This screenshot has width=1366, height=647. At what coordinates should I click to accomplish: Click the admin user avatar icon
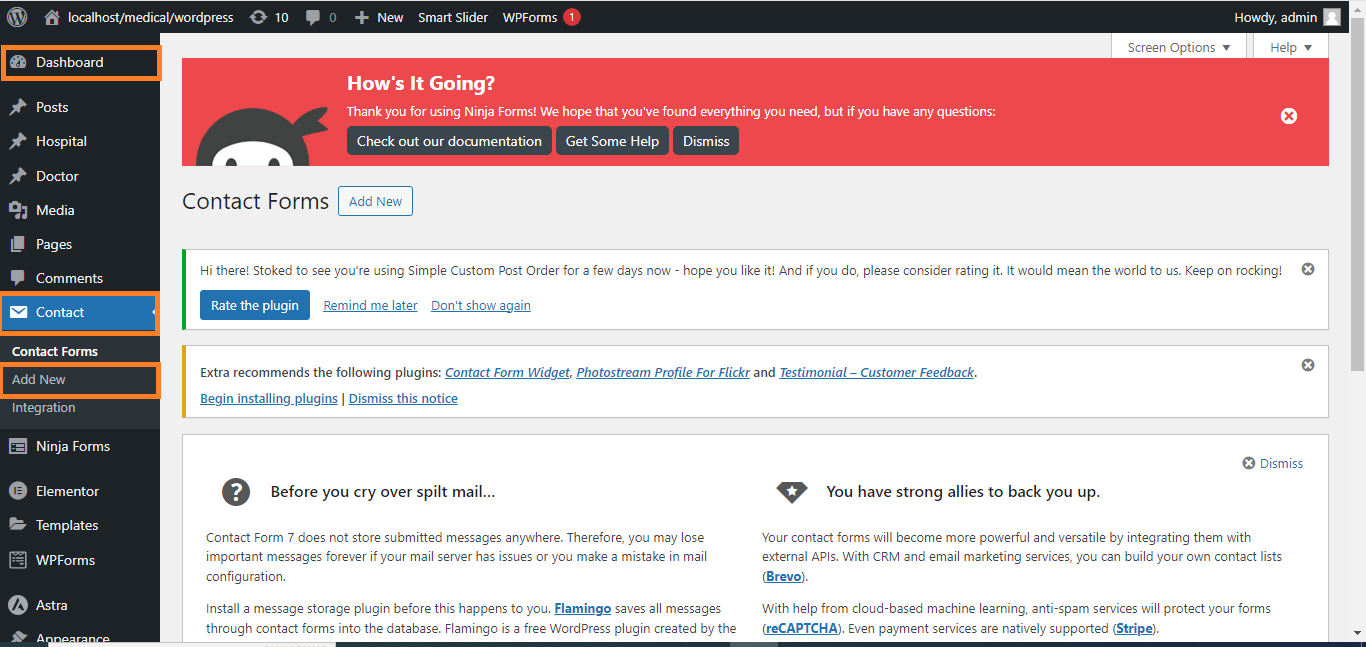(x=1331, y=17)
